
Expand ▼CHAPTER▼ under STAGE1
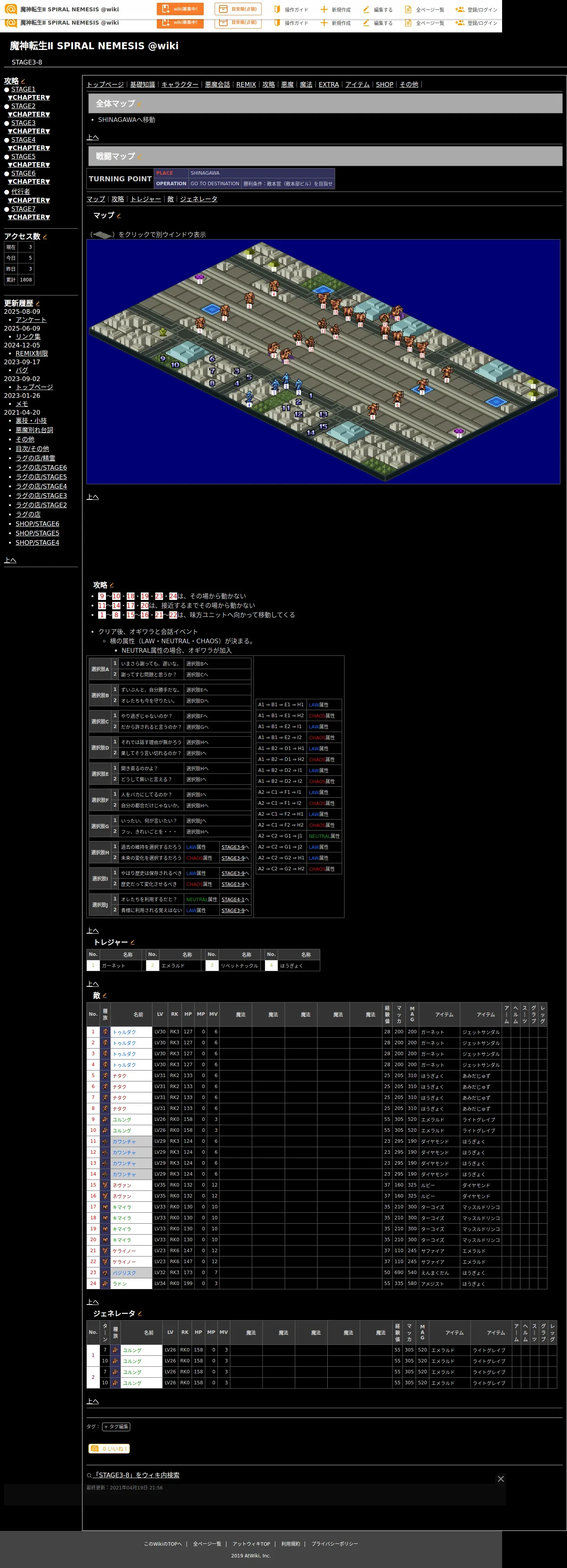(29, 97)
